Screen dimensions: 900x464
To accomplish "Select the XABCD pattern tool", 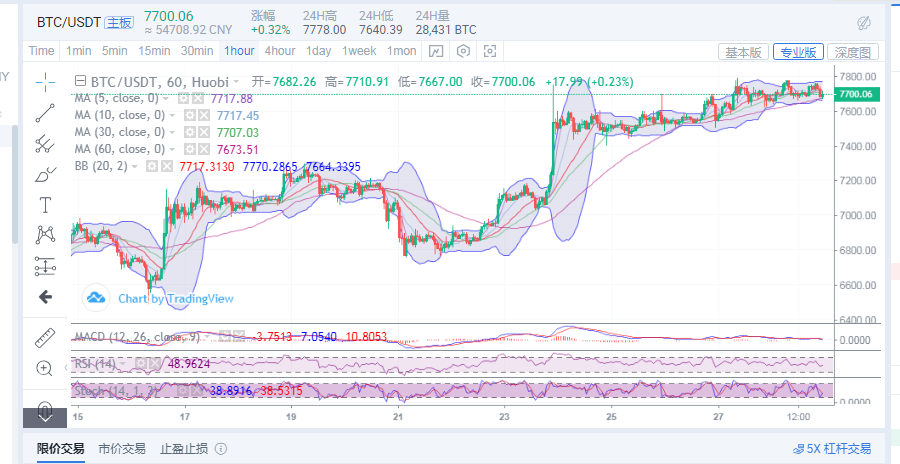I will pyautogui.click(x=45, y=235).
